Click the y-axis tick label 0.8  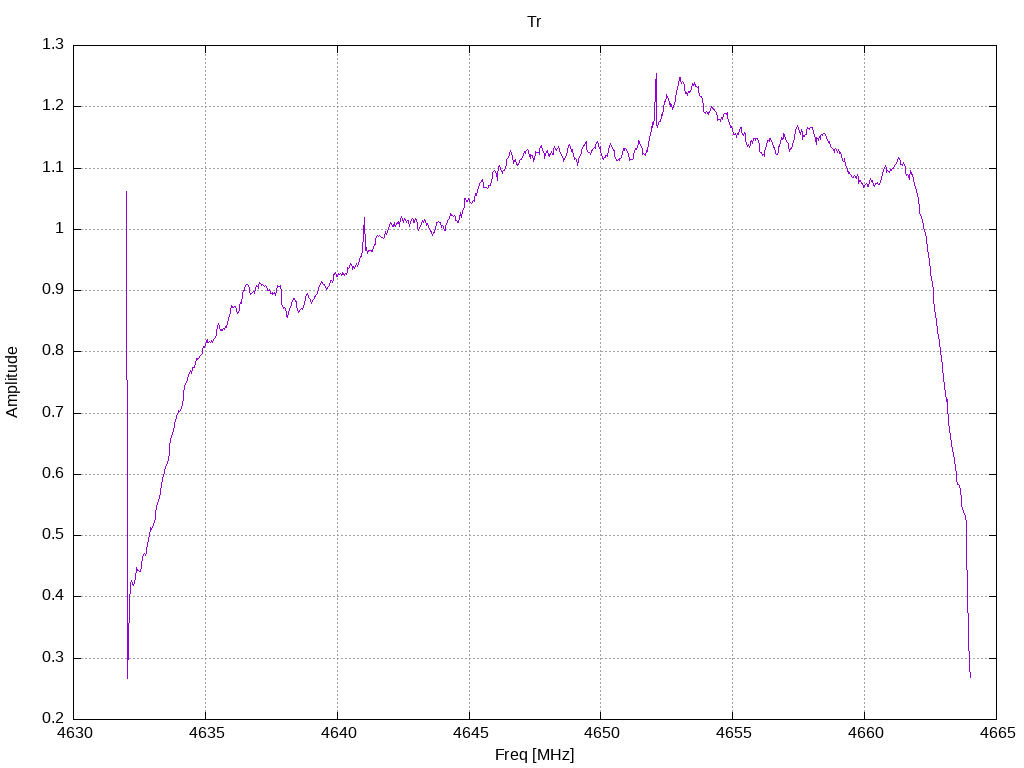click(53, 351)
